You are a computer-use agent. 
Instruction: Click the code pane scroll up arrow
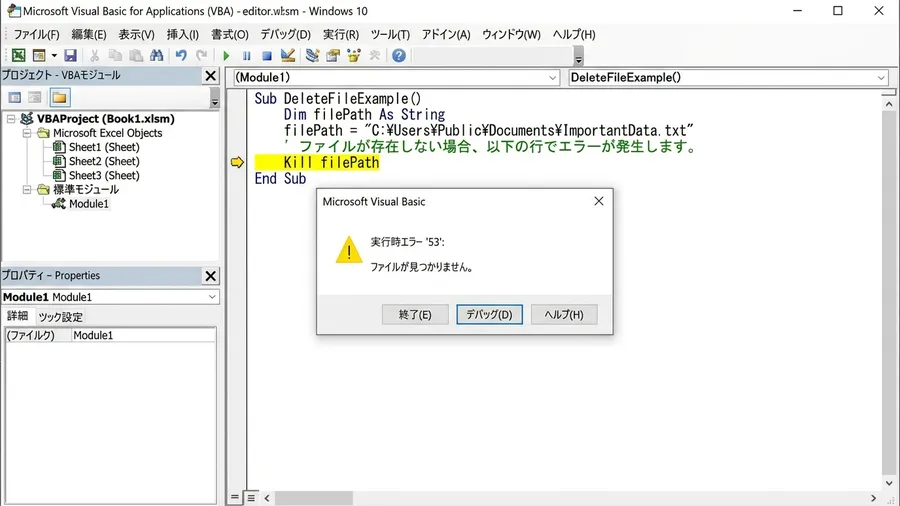(x=889, y=104)
